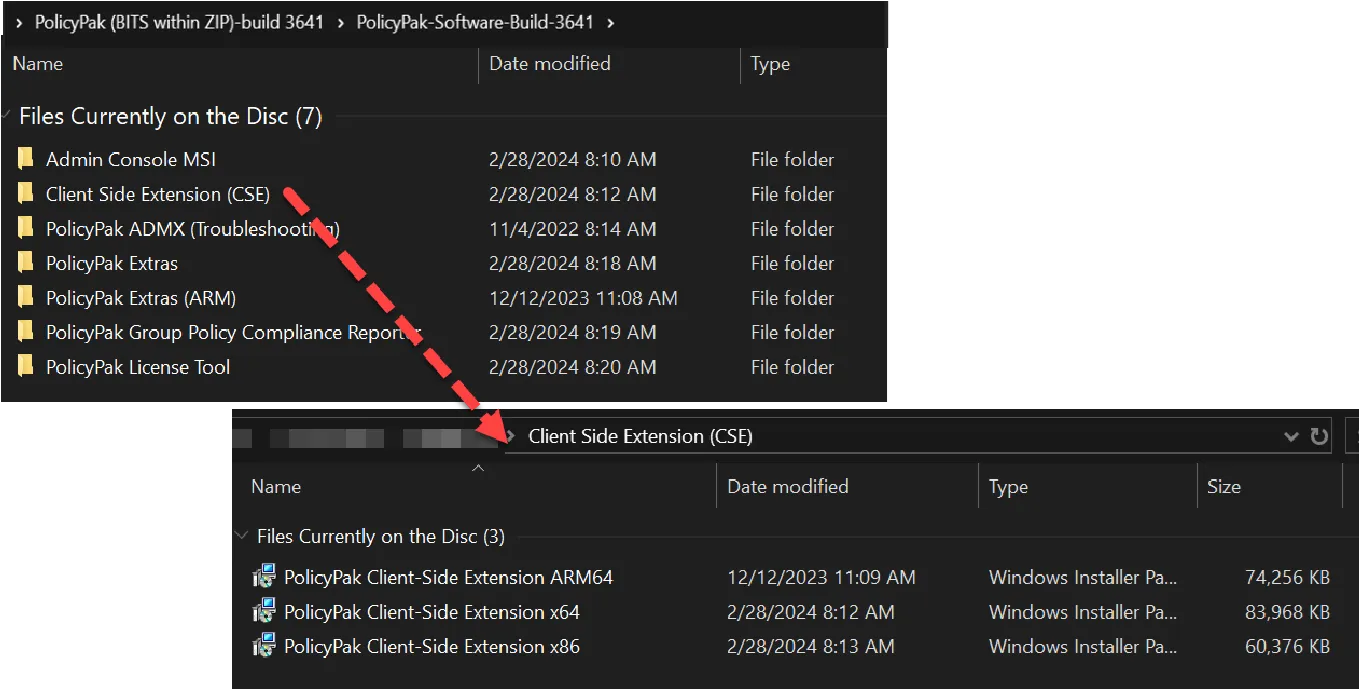Click the size value '74,256 KB'

pyautogui.click(x=1287, y=577)
